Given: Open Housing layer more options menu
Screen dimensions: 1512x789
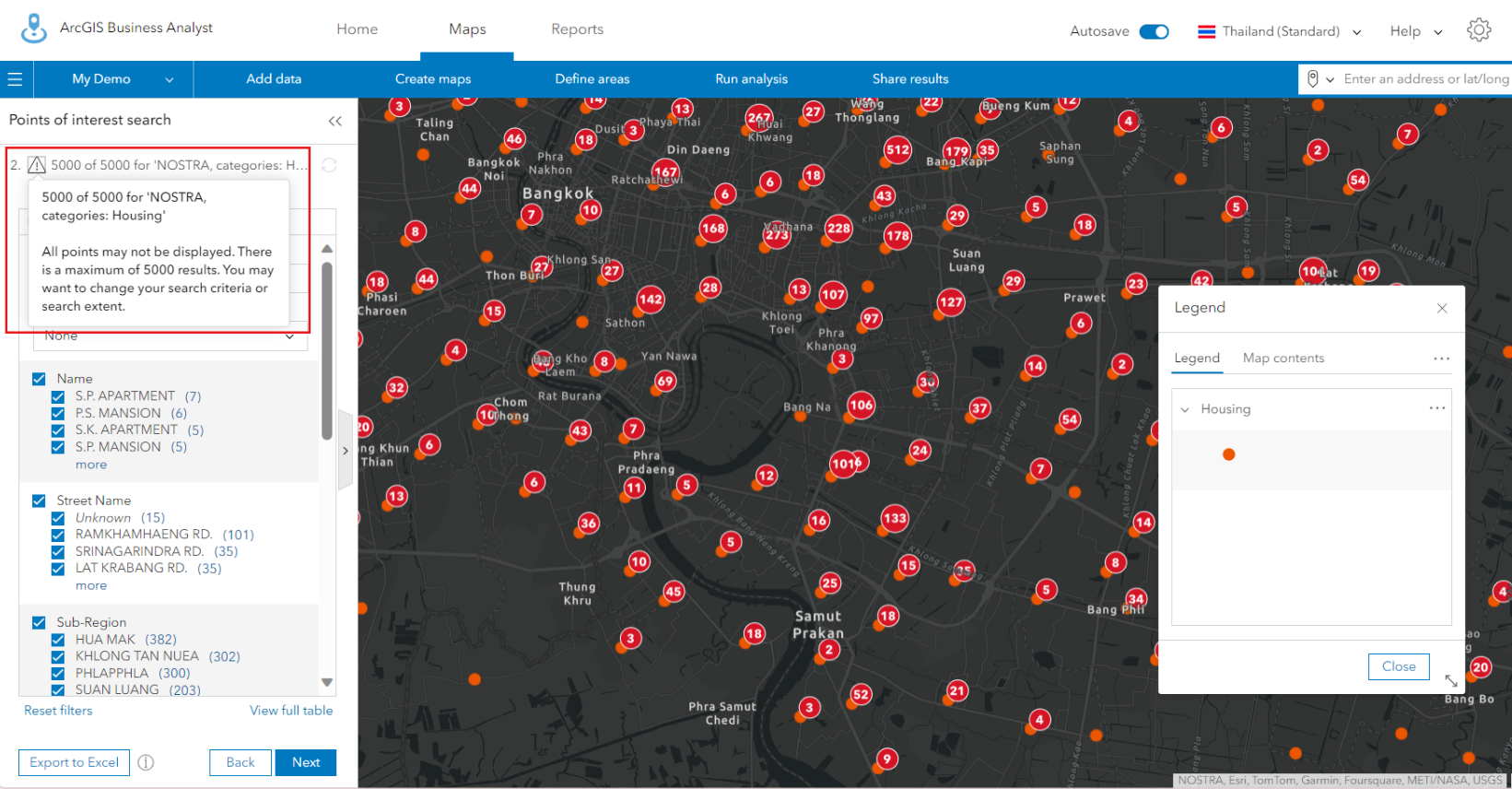Looking at the screenshot, I should click(x=1437, y=408).
